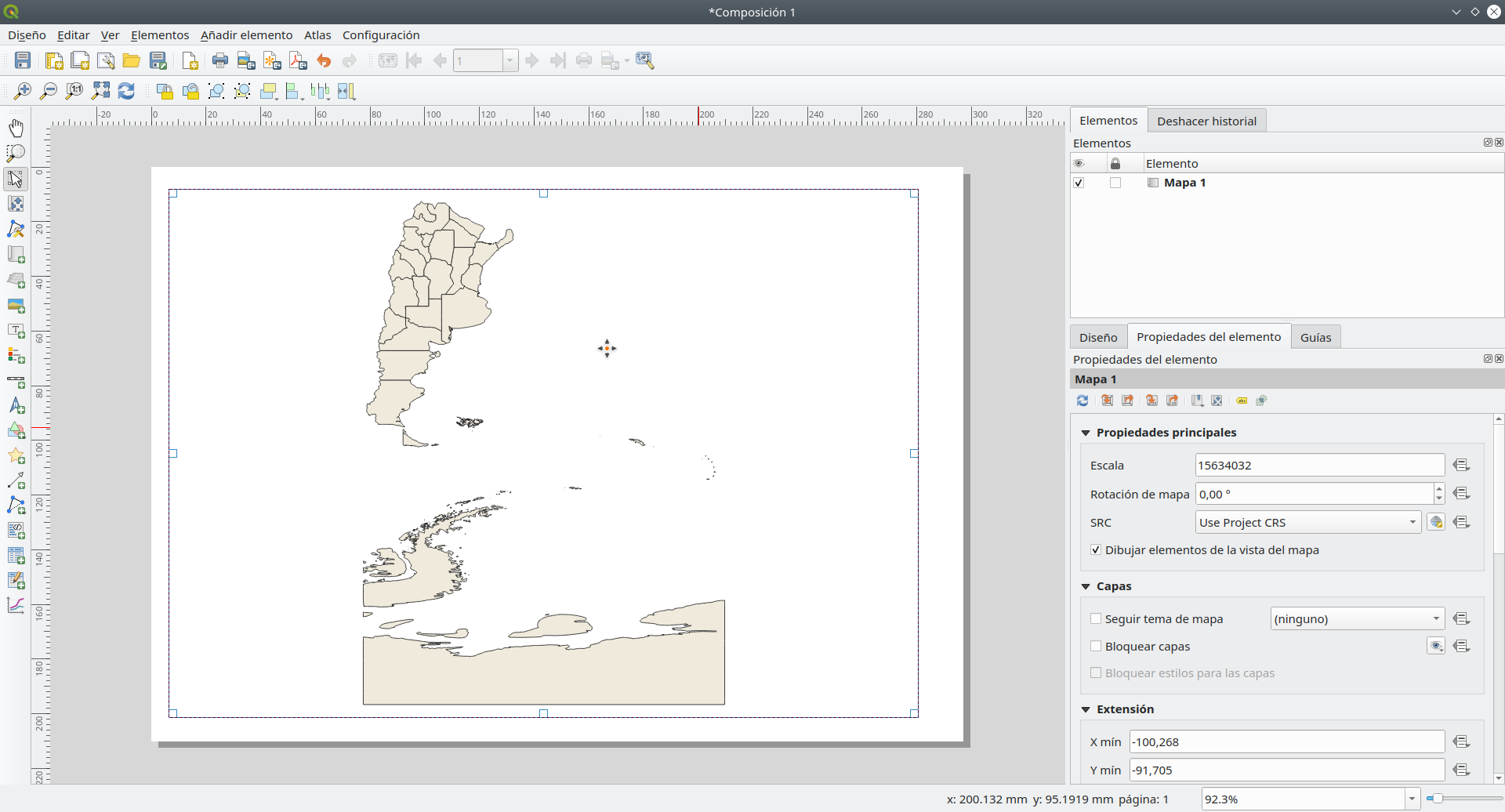Add a picture item
This screenshot has height=812, width=1505.
pos(16,305)
